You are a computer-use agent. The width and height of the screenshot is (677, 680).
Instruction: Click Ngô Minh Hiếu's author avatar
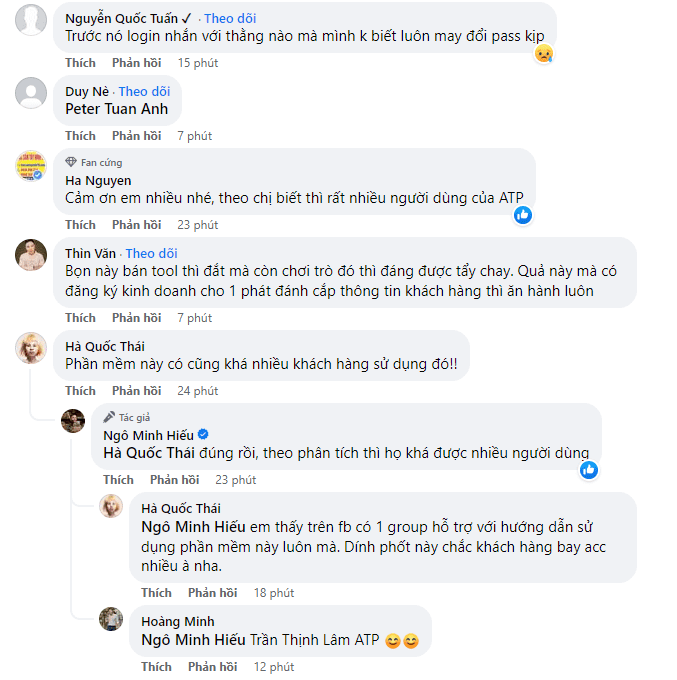pyautogui.click(x=73, y=421)
